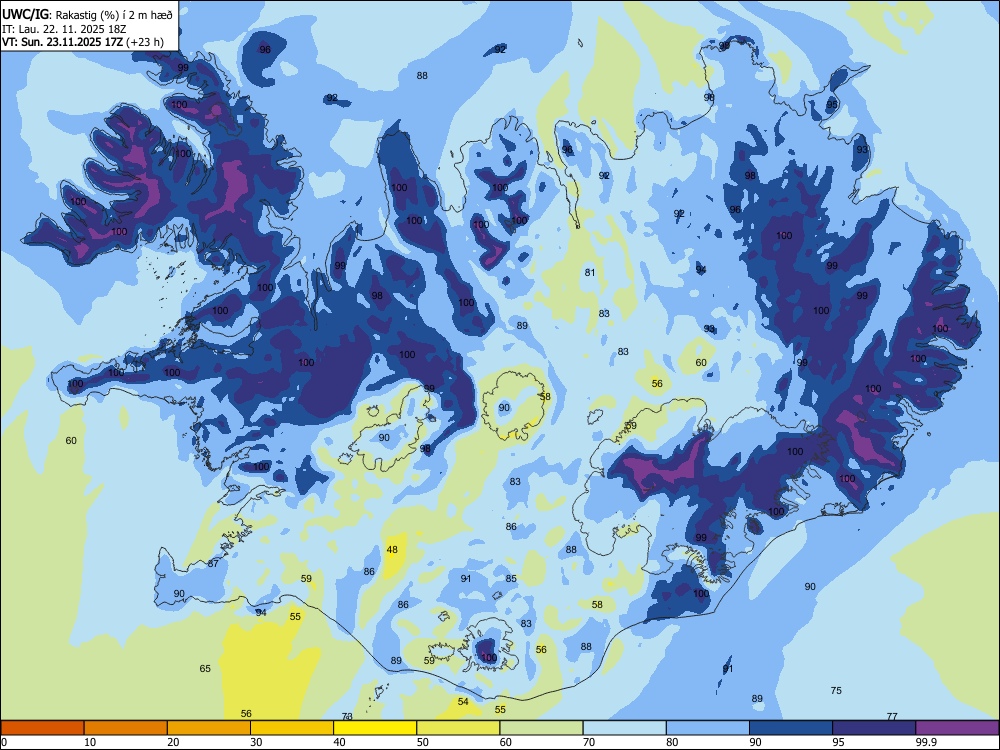The image size is (1000, 750).
Task: Click the 80–90 medium blue legend swatch
Action: [708, 728]
